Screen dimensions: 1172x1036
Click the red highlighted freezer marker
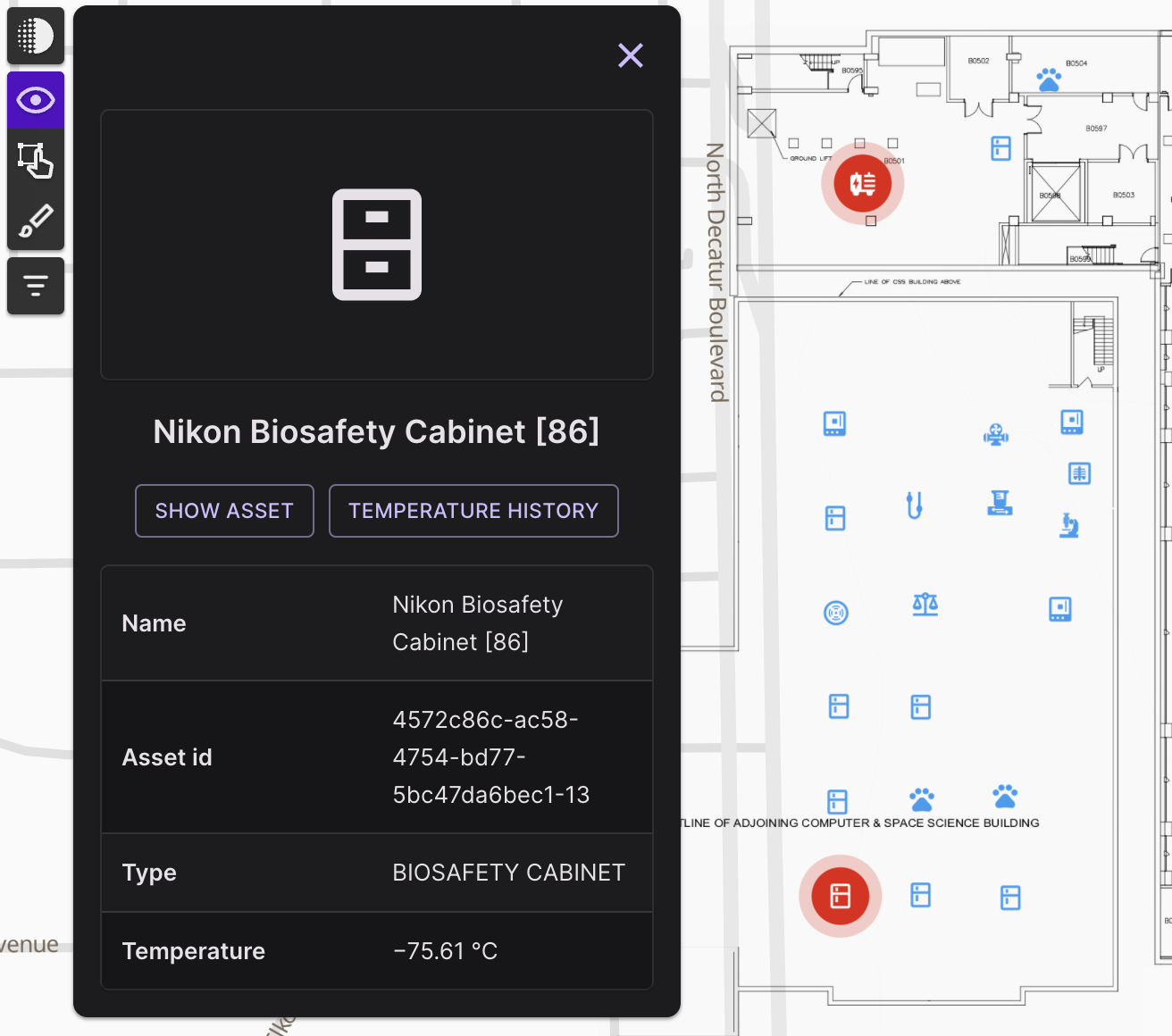(841, 896)
